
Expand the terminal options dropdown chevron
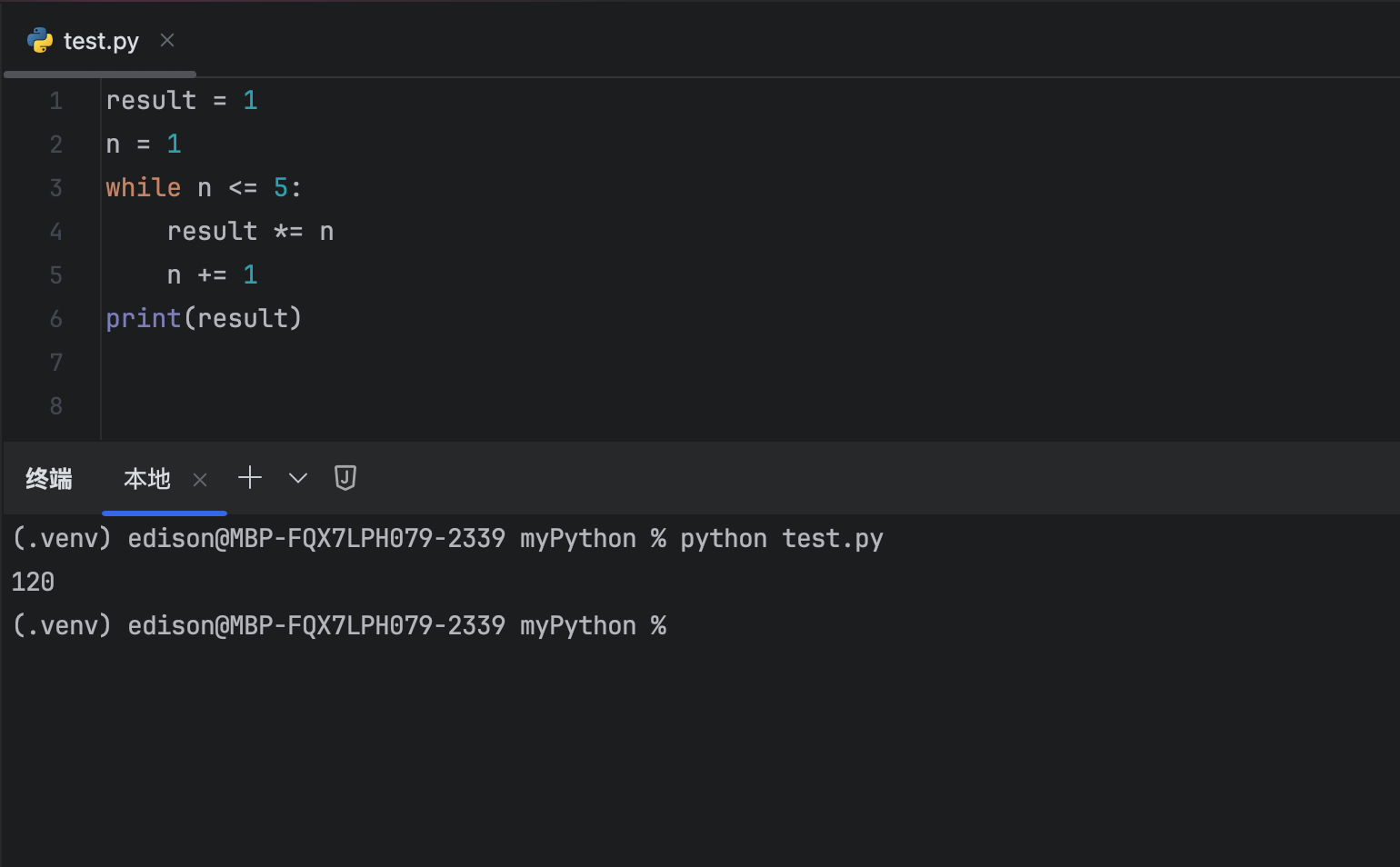[x=298, y=478]
